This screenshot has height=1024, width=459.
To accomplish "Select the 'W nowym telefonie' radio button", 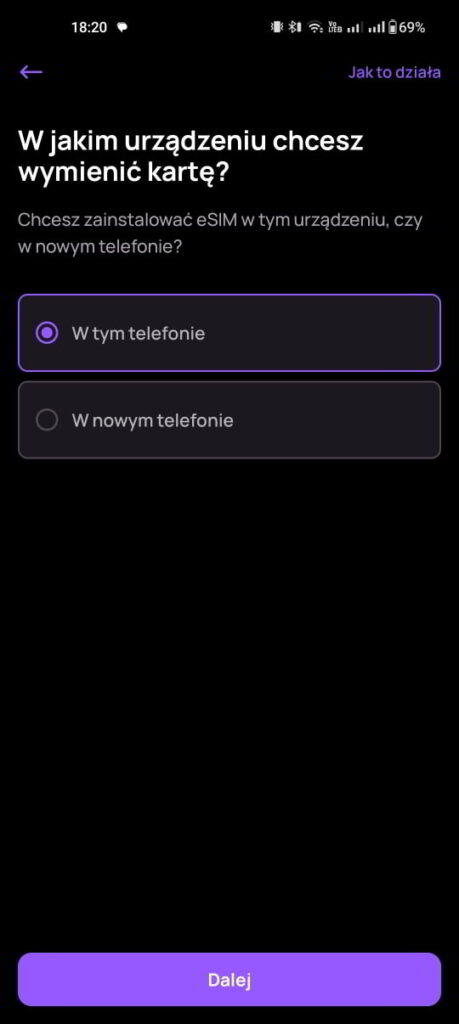I will click(47, 420).
